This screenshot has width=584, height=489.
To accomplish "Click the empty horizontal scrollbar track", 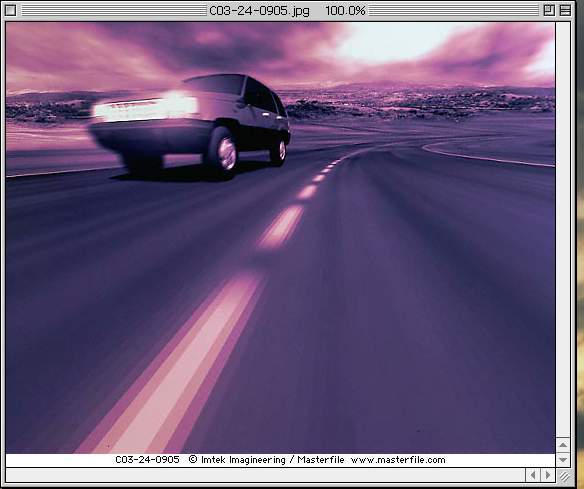I will click(265, 475).
